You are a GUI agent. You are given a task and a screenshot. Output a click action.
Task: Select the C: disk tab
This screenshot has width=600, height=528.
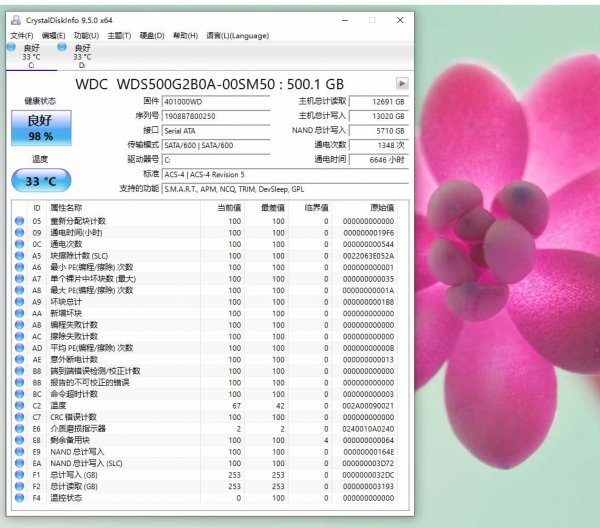(31, 56)
